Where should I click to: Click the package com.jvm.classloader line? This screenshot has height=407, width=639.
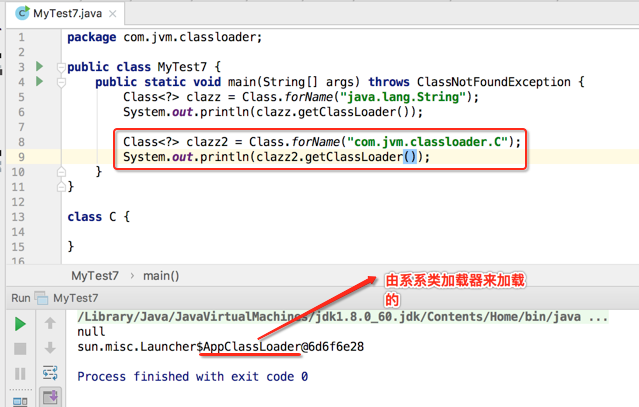[165, 37]
